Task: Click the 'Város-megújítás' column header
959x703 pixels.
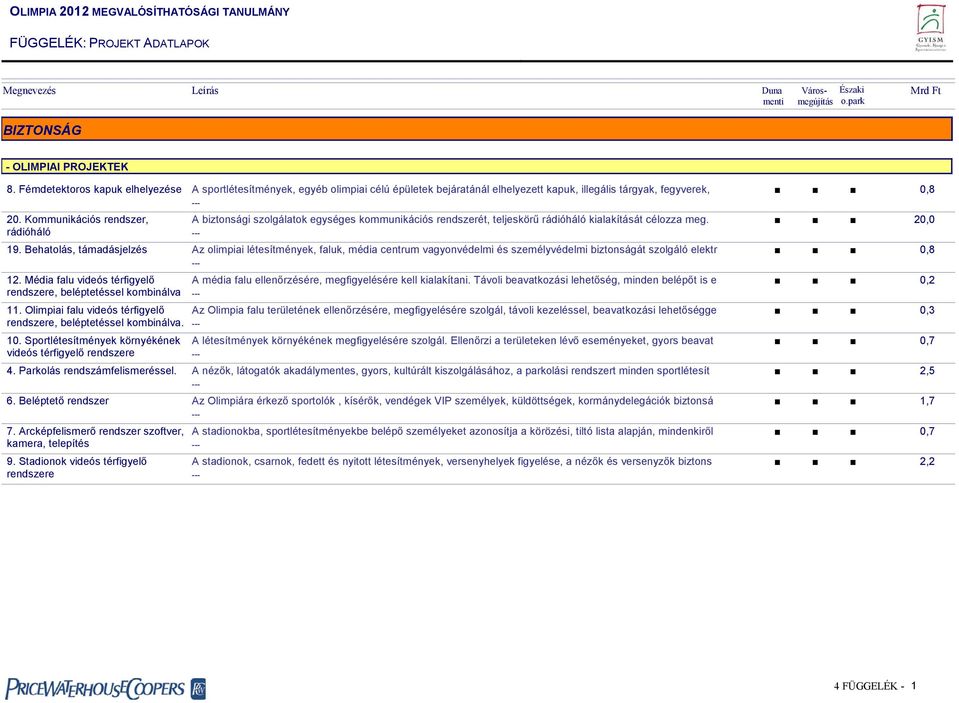Action: [815, 96]
